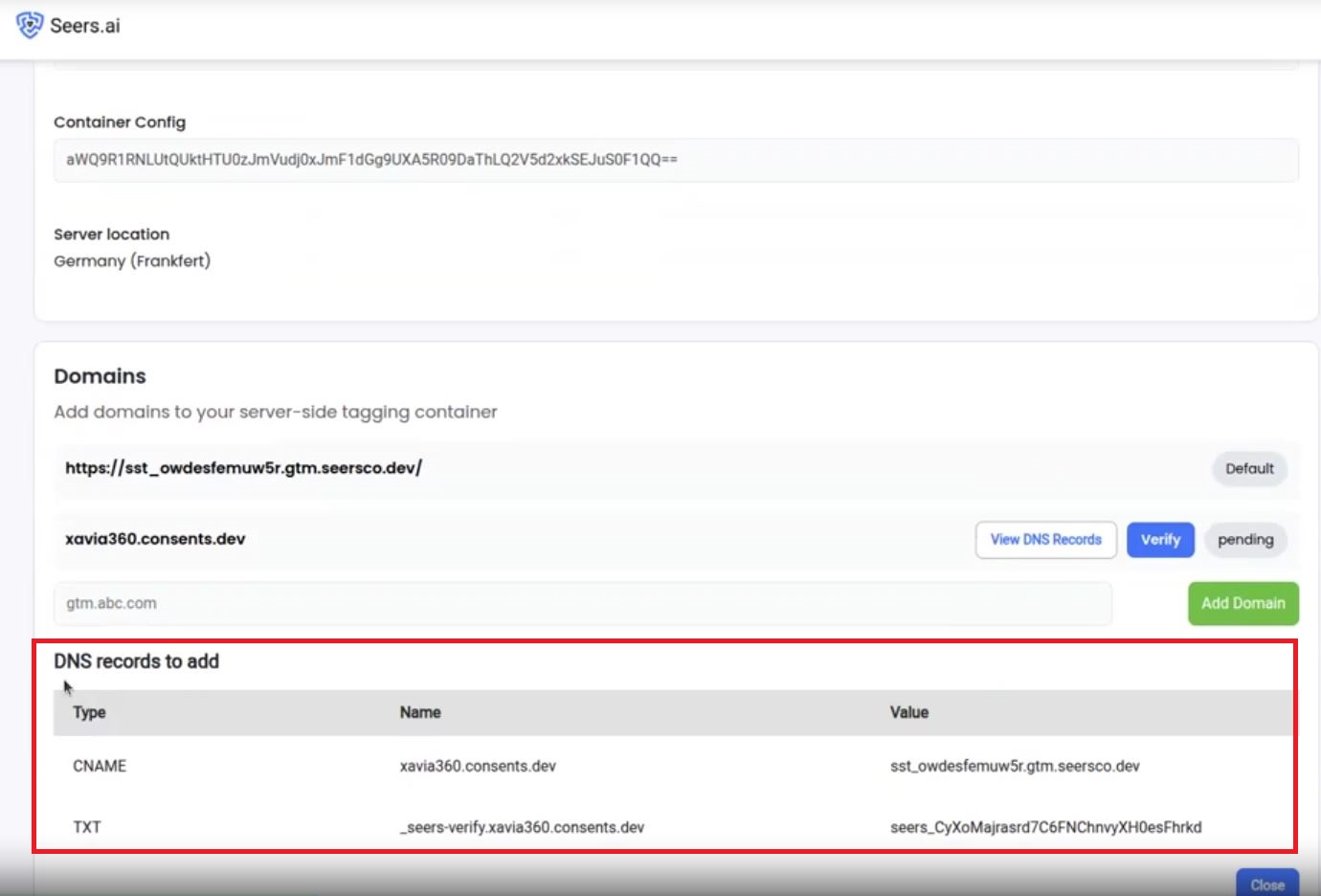Click the Value column header
Viewport: 1321px width, 896px height.
(909, 712)
